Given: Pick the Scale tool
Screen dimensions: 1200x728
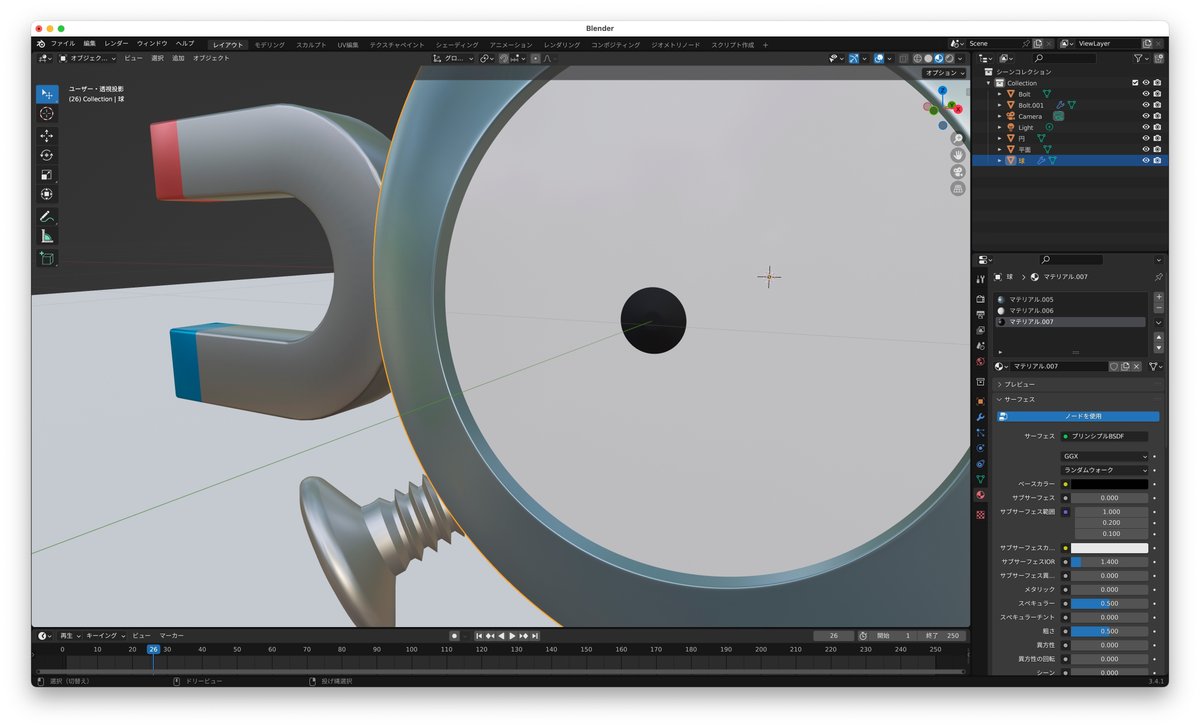Looking at the screenshot, I should [47, 175].
